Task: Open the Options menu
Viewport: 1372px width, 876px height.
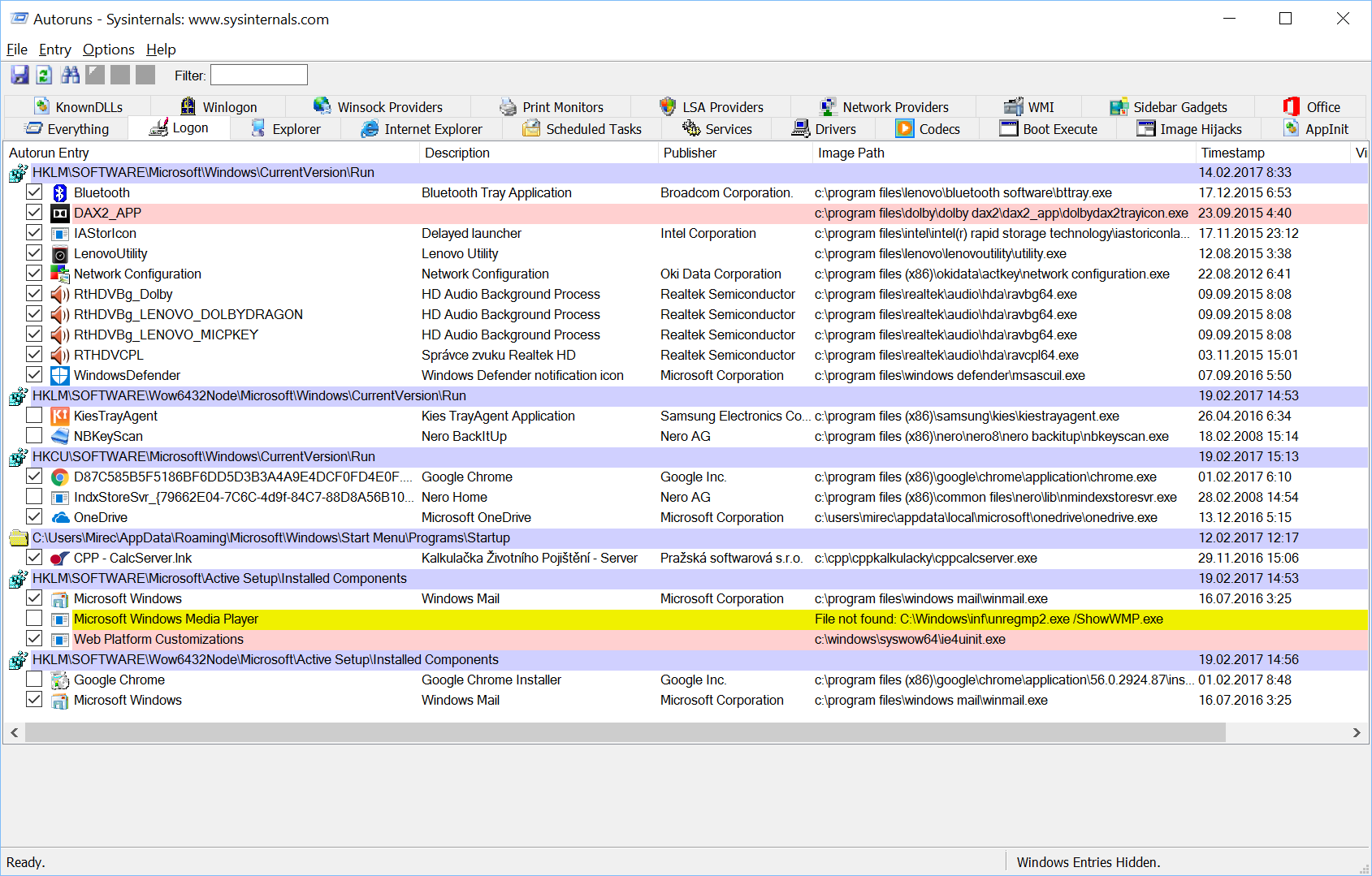Action: [x=108, y=50]
